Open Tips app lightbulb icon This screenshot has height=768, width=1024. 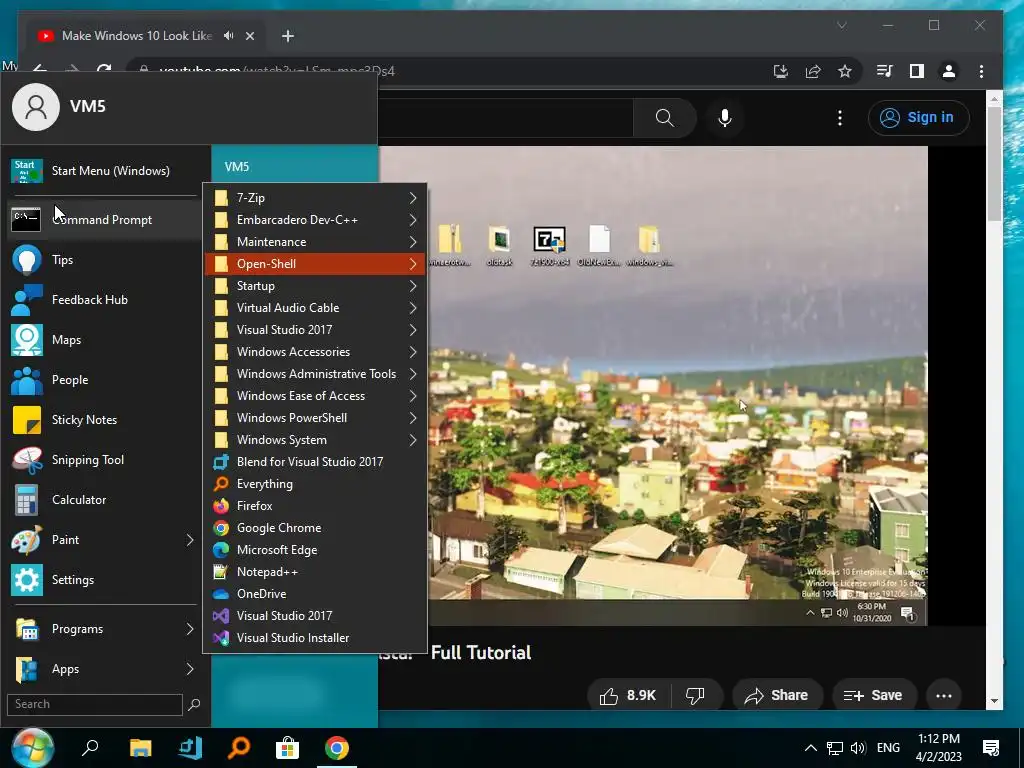(27, 259)
